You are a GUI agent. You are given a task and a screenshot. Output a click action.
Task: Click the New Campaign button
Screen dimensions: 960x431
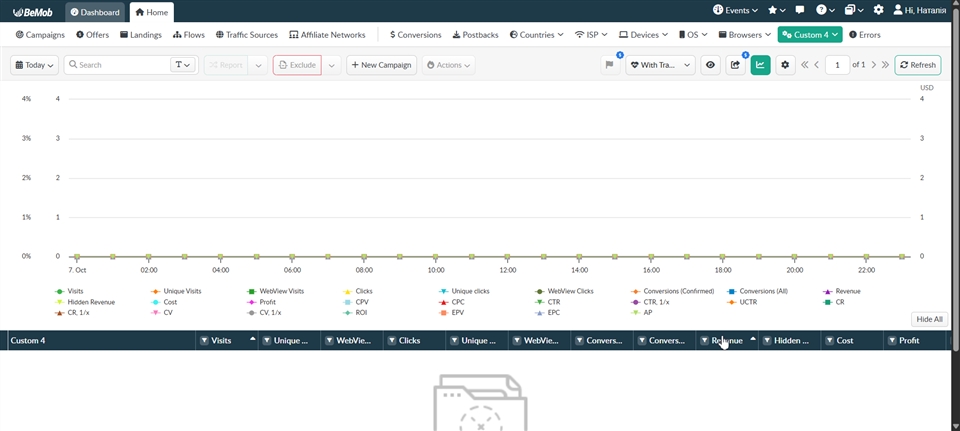(381, 65)
